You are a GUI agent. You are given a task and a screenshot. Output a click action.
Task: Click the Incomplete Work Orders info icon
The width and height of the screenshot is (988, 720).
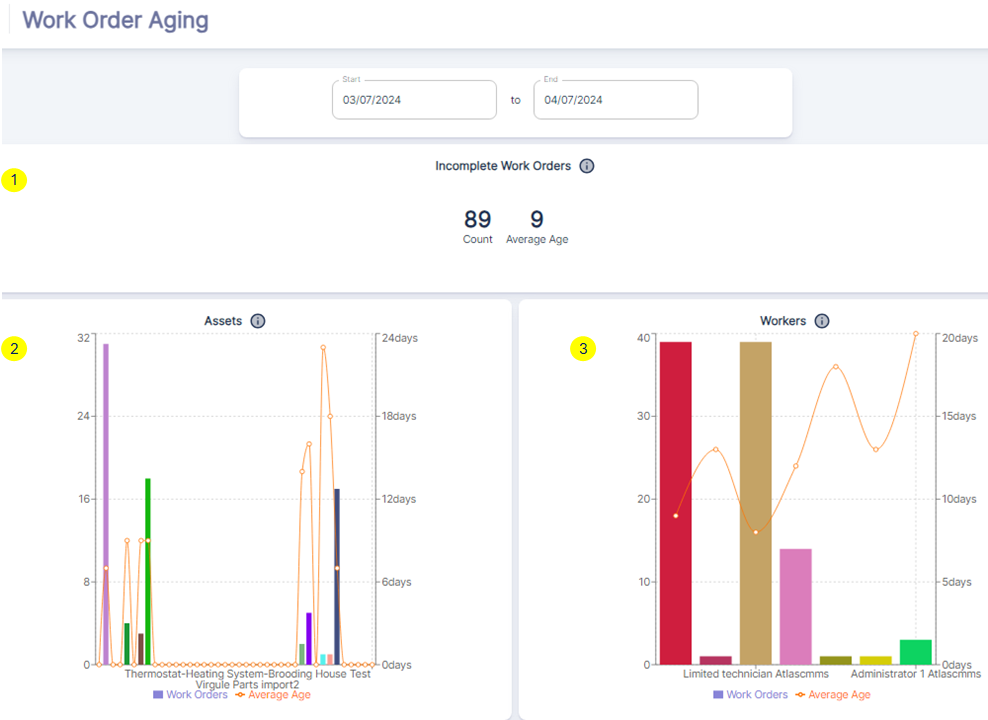point(587,166)
